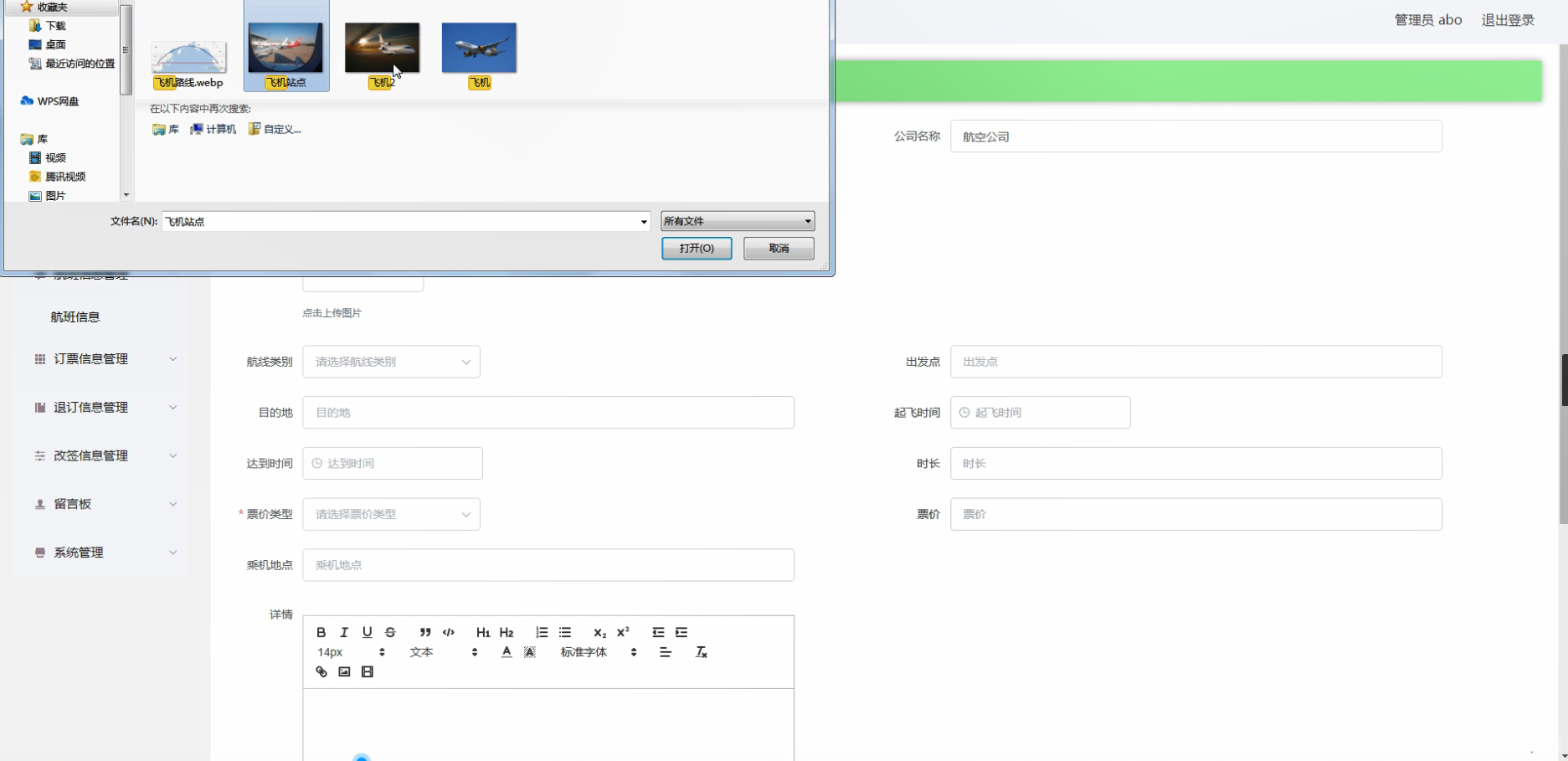Click the 公司名称 input field

coord(1195,136)
